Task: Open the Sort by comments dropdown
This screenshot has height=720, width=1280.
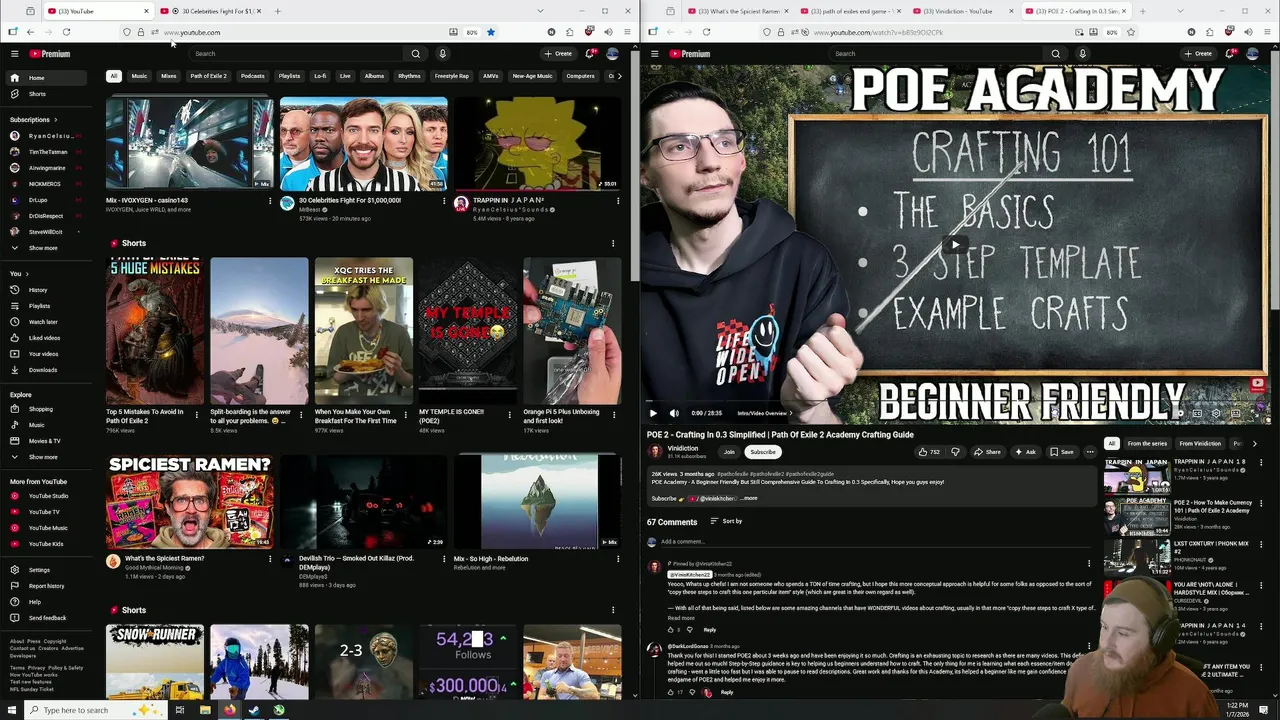Action: click(727, 521)
